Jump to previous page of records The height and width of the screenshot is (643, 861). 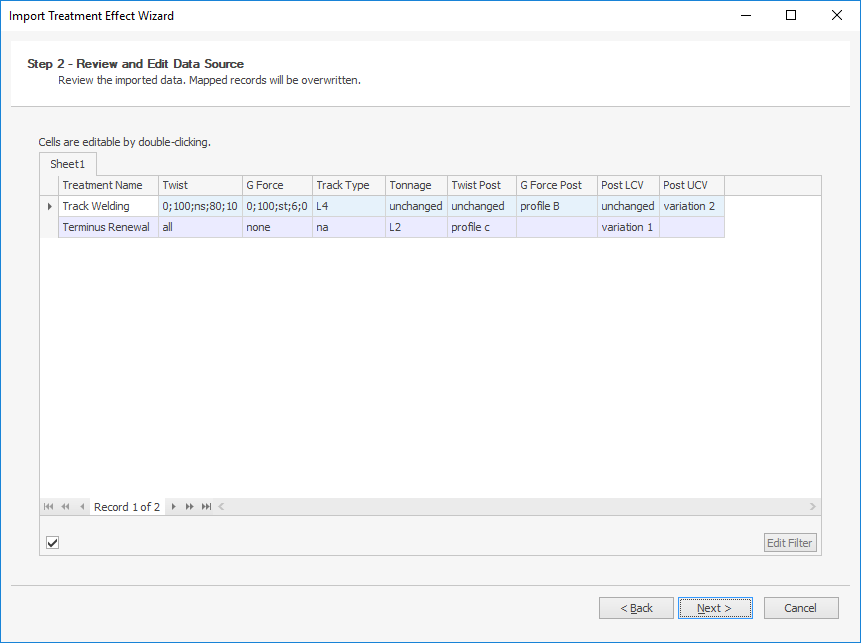coord(65,506)
